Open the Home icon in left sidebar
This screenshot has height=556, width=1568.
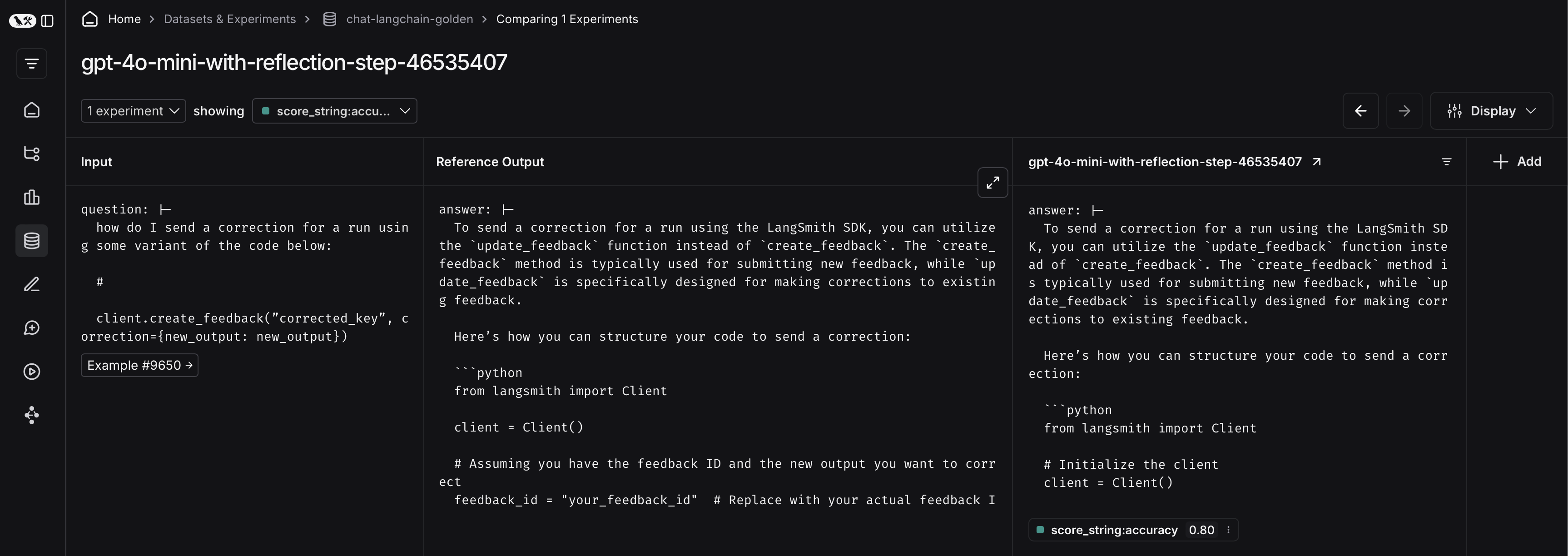point(32,109)
